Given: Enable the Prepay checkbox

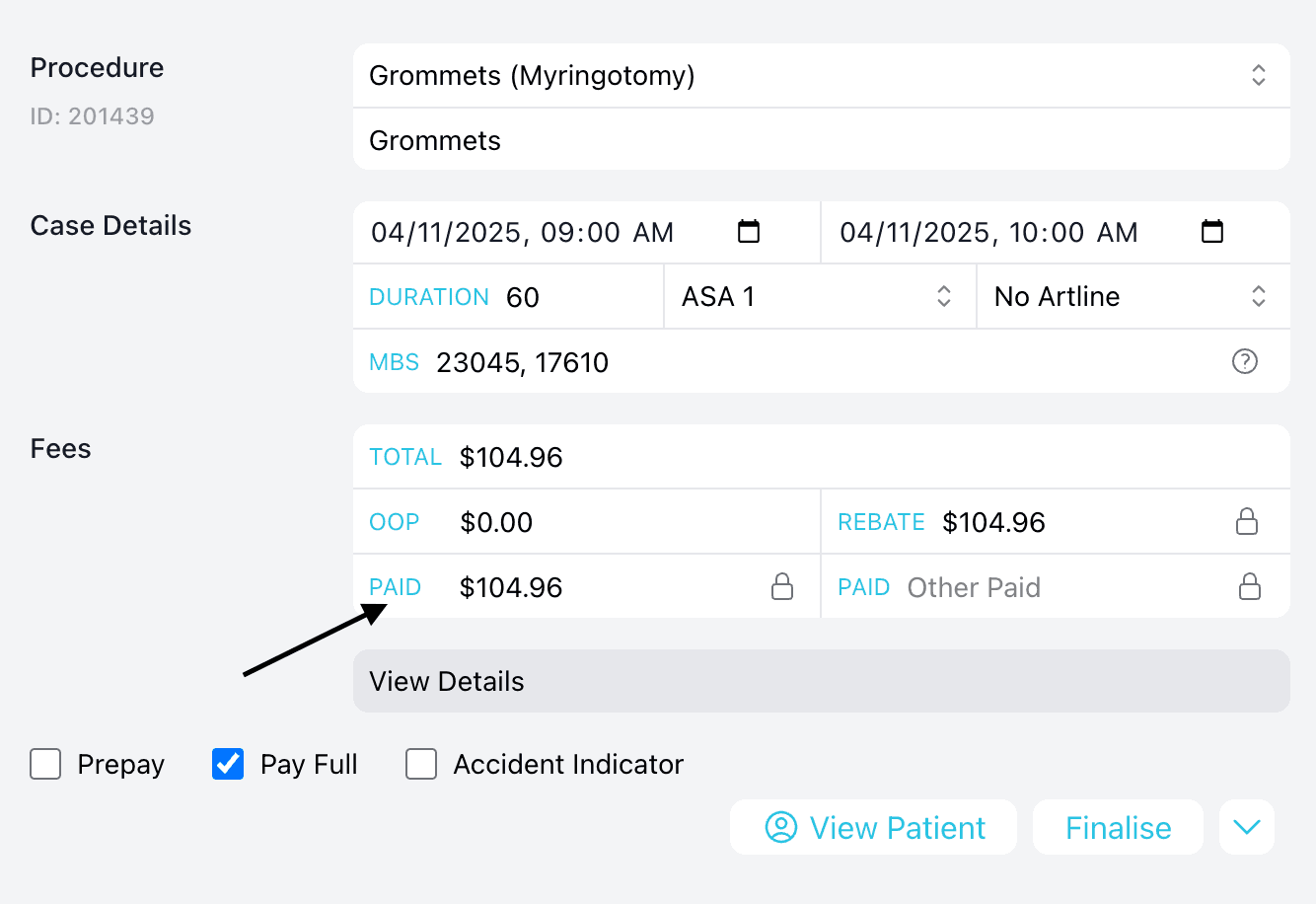Looking at the screenshot, I should tap(45, 764).
